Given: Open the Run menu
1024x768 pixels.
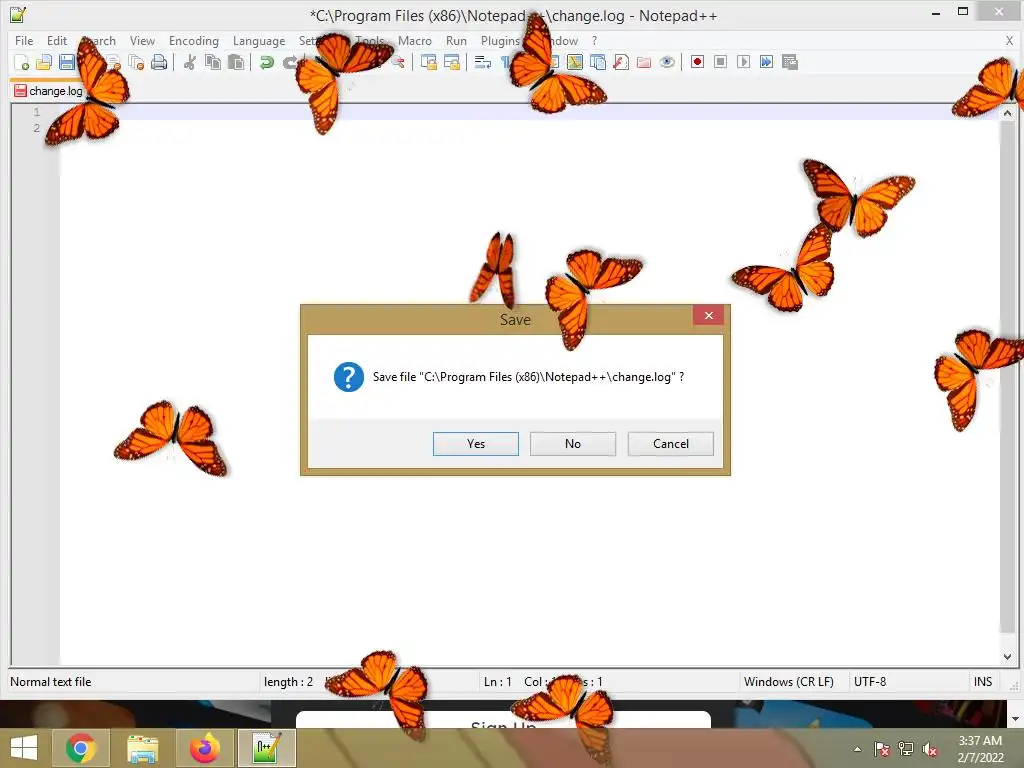Looking at the screenshot, I should [x=456, y=40].
